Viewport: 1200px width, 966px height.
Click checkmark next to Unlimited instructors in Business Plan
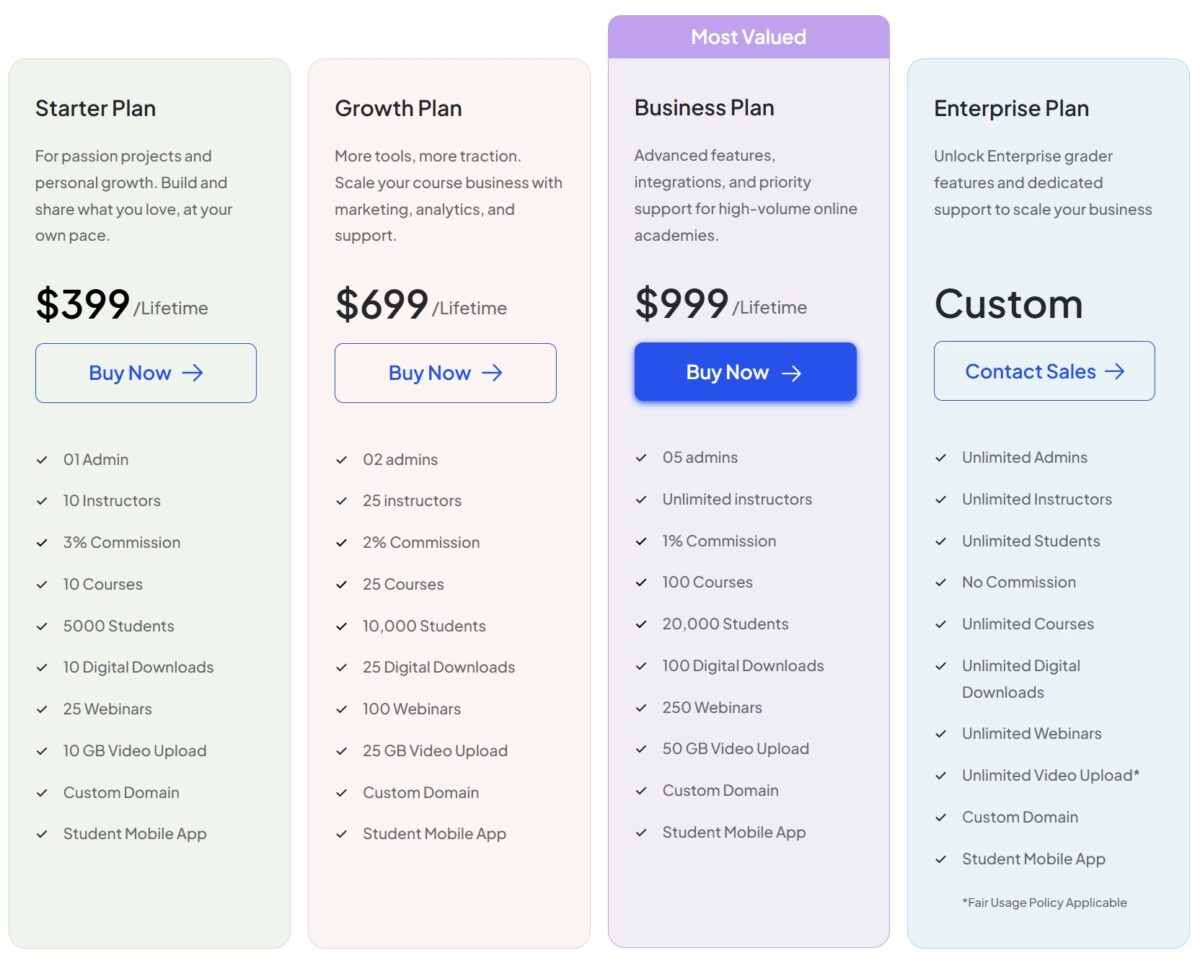click(x=641, y=499)
